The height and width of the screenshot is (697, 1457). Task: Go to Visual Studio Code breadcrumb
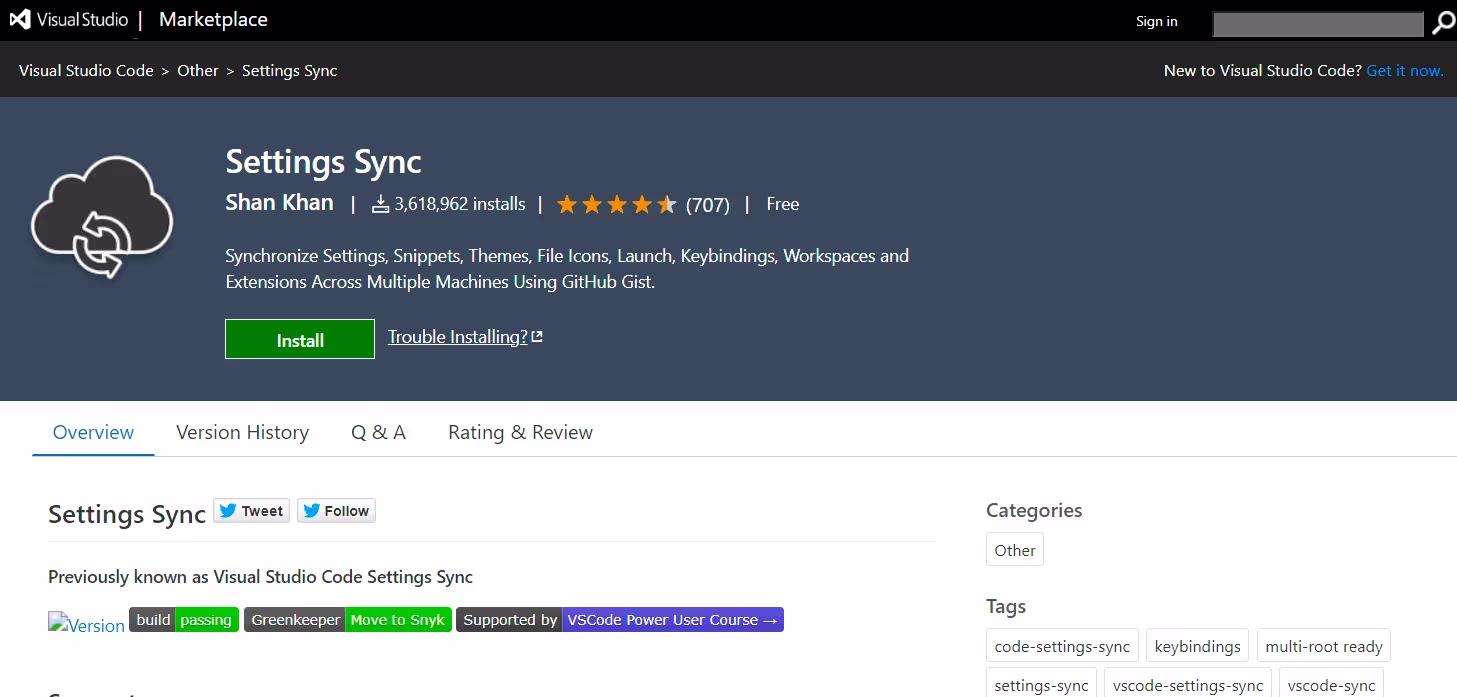point(86,71)
